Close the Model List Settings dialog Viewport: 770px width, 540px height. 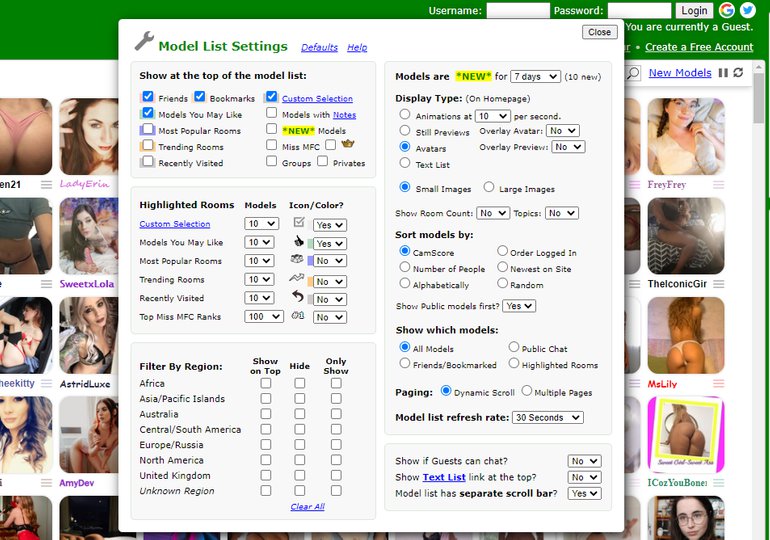click(x=600, y=32)
